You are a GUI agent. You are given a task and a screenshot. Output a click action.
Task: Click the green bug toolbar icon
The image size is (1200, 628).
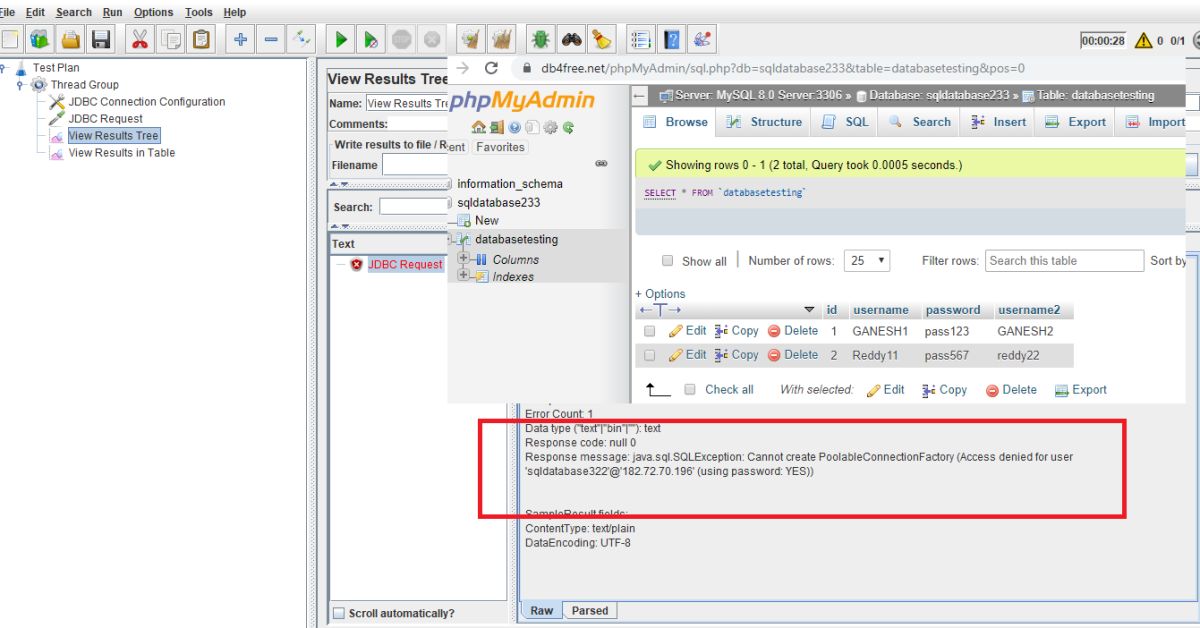(x=540, y=39)
